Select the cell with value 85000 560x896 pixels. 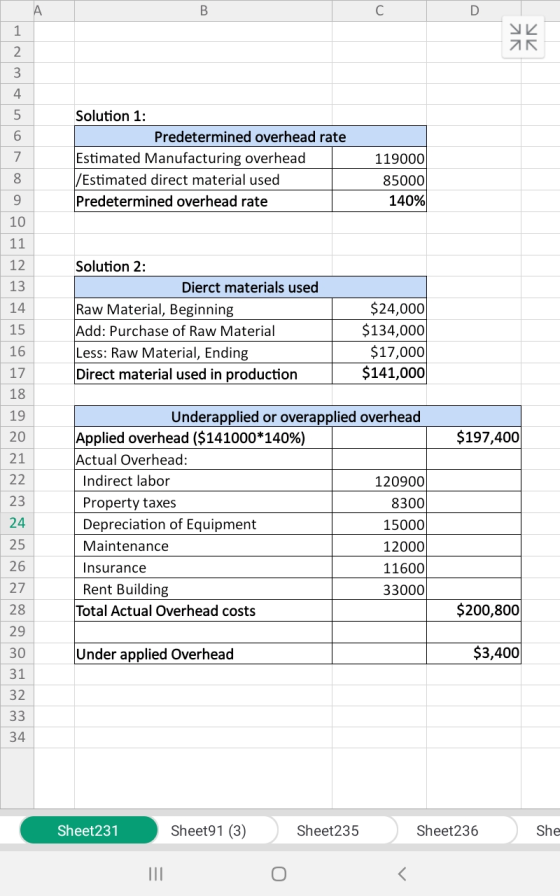pos(379,180)
